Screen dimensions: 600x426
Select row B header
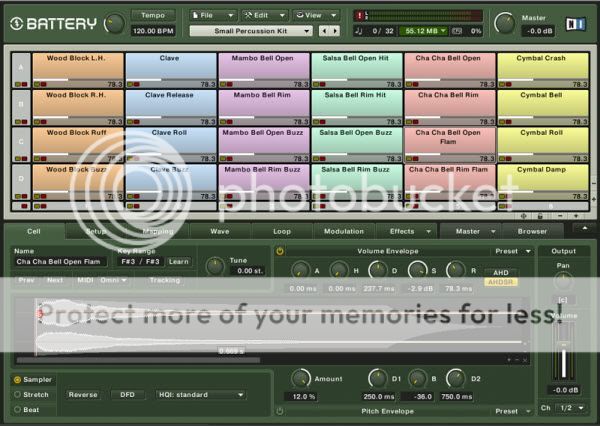21,107
